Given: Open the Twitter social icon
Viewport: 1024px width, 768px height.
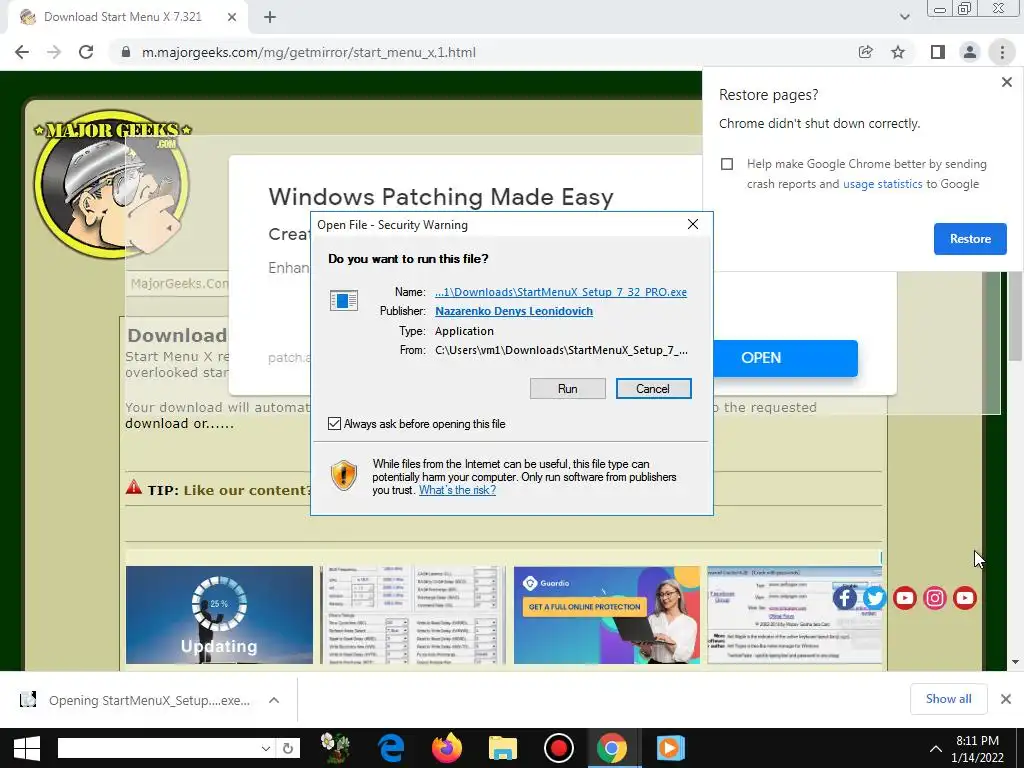Looking at the screenshot, I should 874,598.
